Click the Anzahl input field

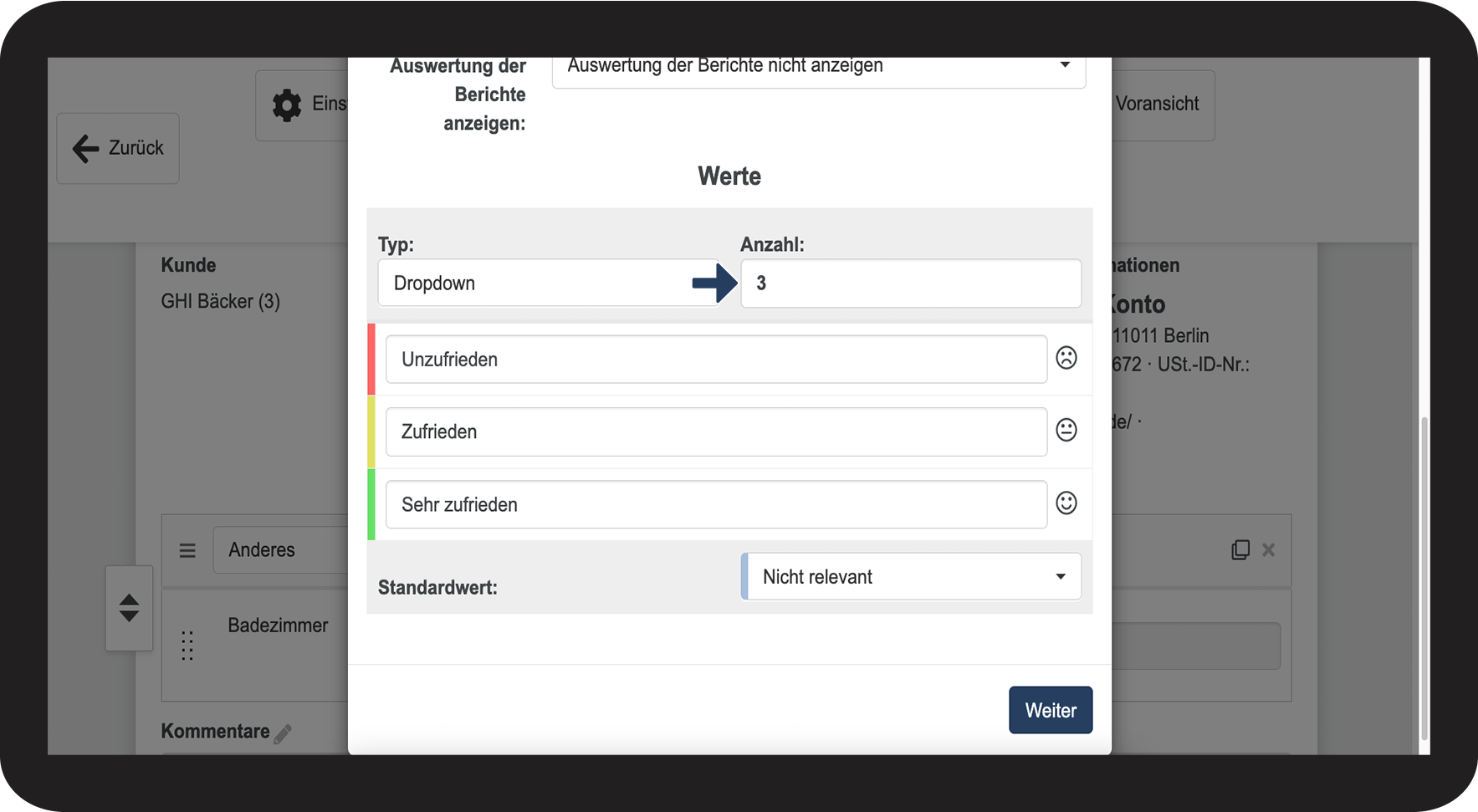click(911, 283)
